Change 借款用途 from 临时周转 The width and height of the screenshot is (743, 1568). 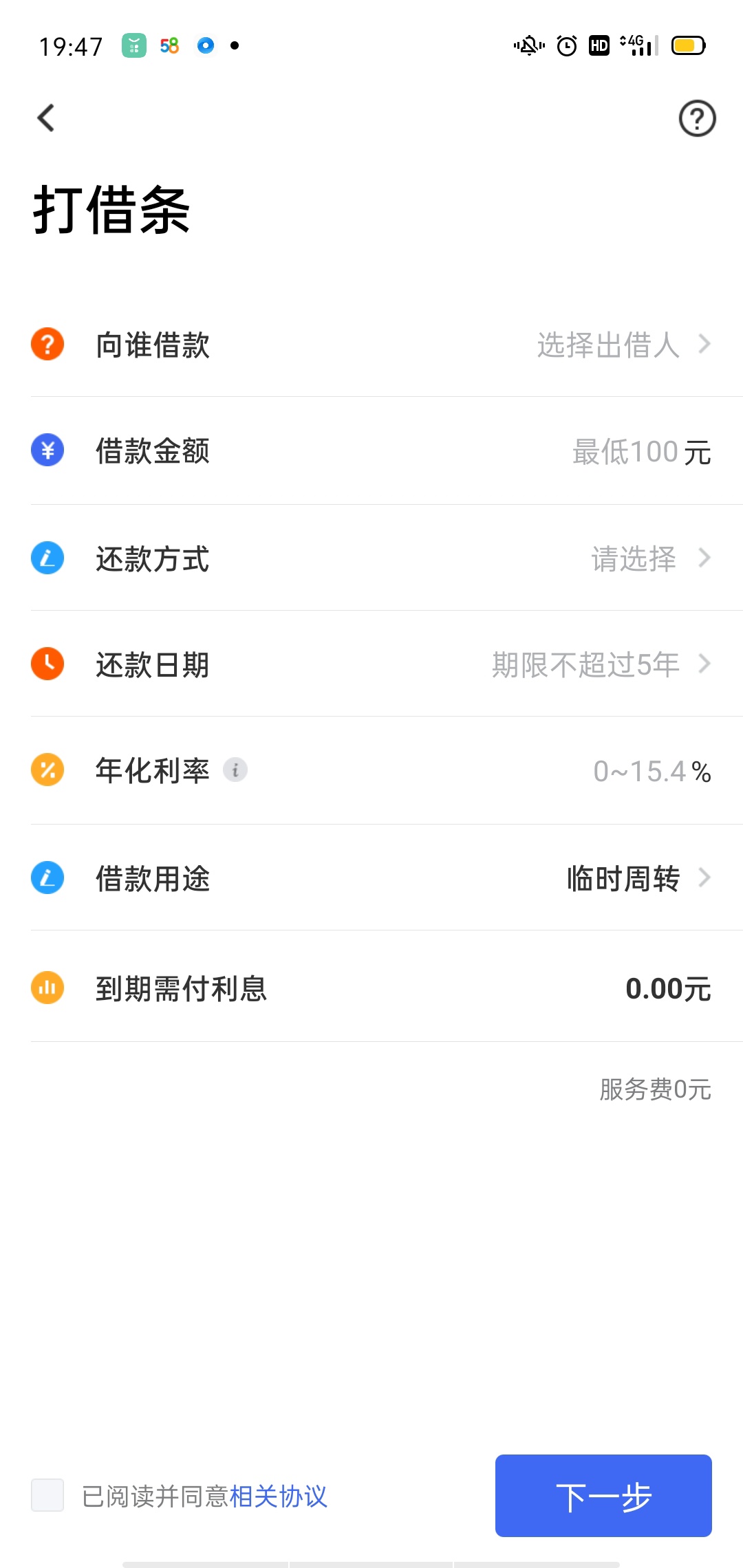point(638,878)
